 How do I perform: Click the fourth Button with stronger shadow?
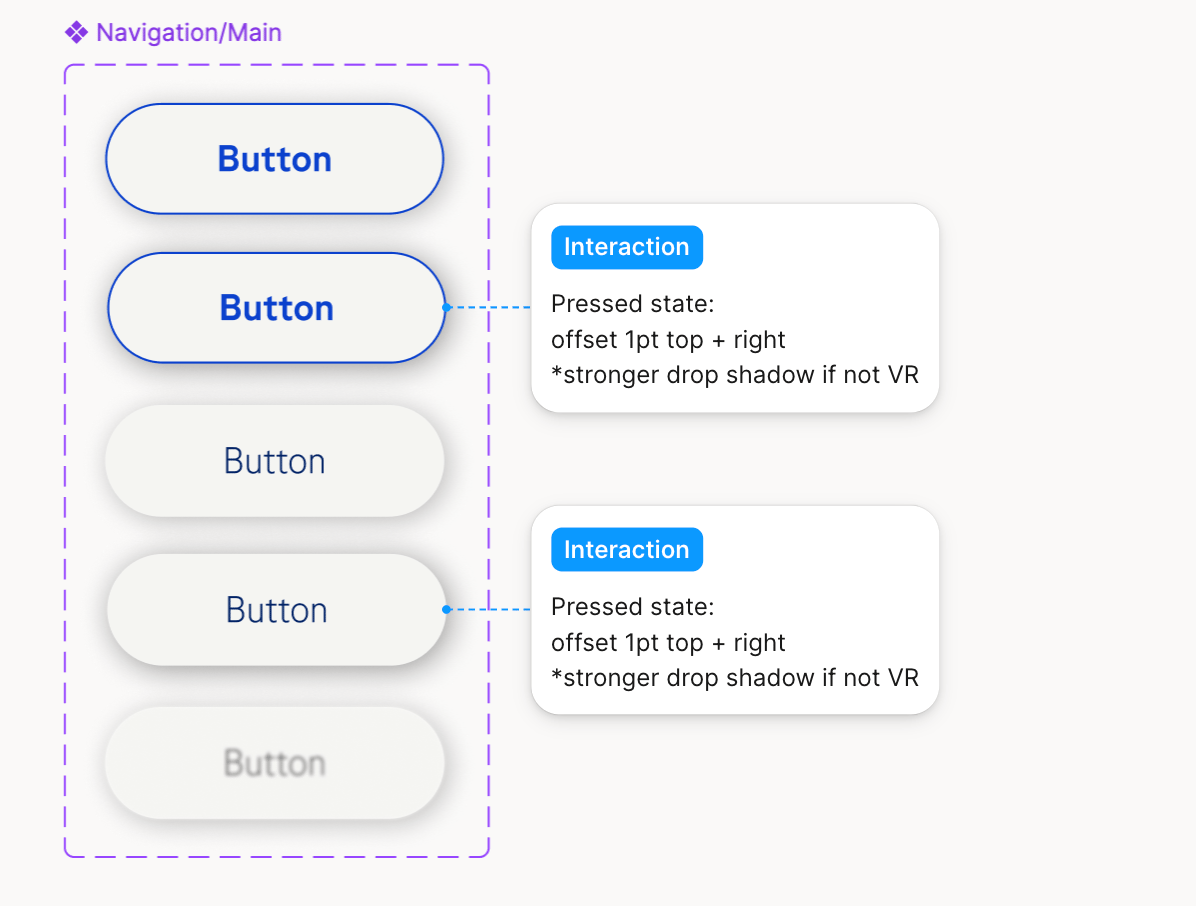277,609
